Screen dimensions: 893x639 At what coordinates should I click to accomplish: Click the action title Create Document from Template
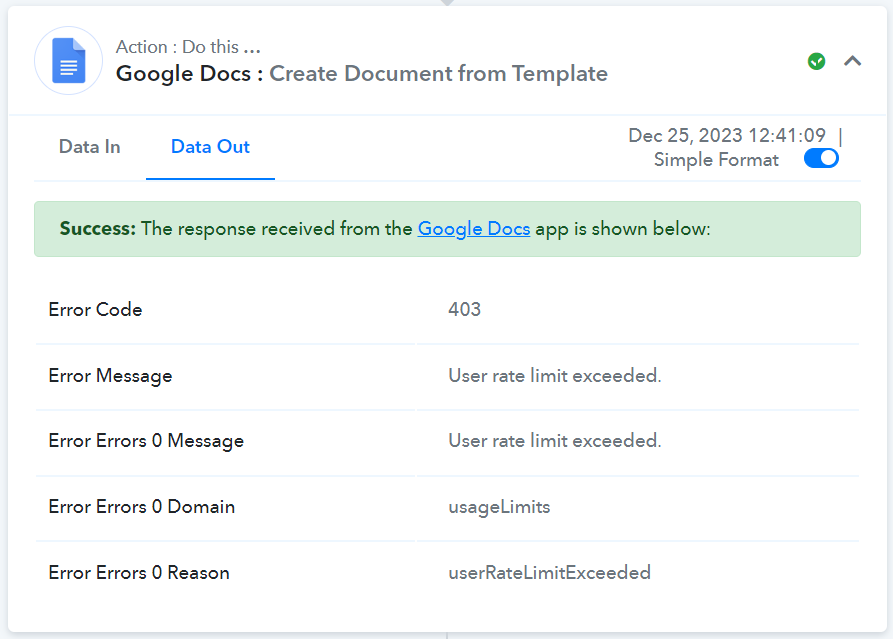[438, 73]
